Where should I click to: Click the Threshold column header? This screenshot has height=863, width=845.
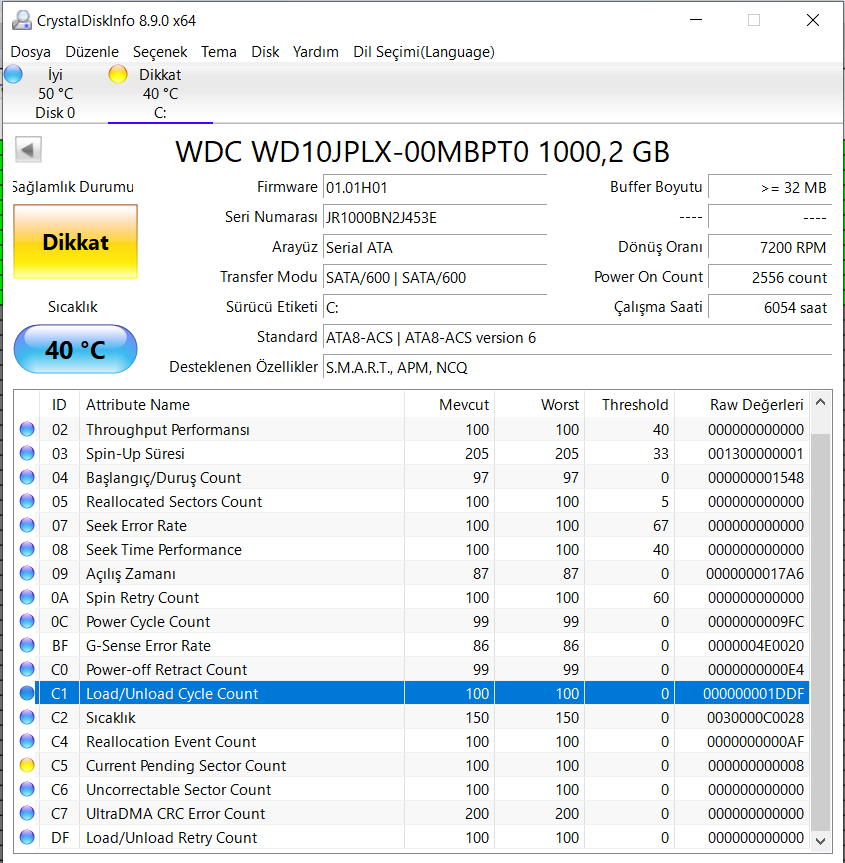pos(630,405)
